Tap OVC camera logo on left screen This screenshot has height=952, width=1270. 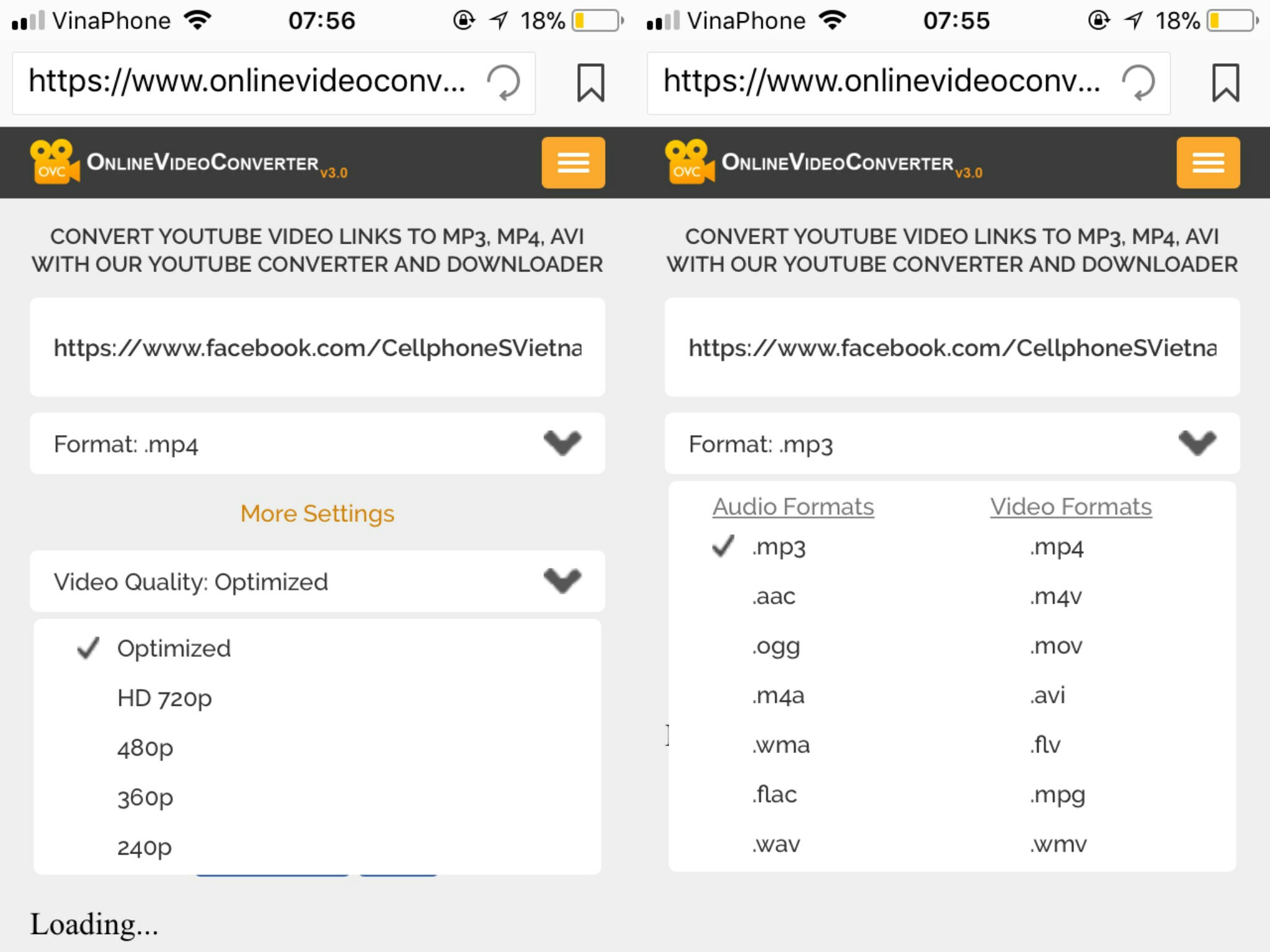pos(55,161)
